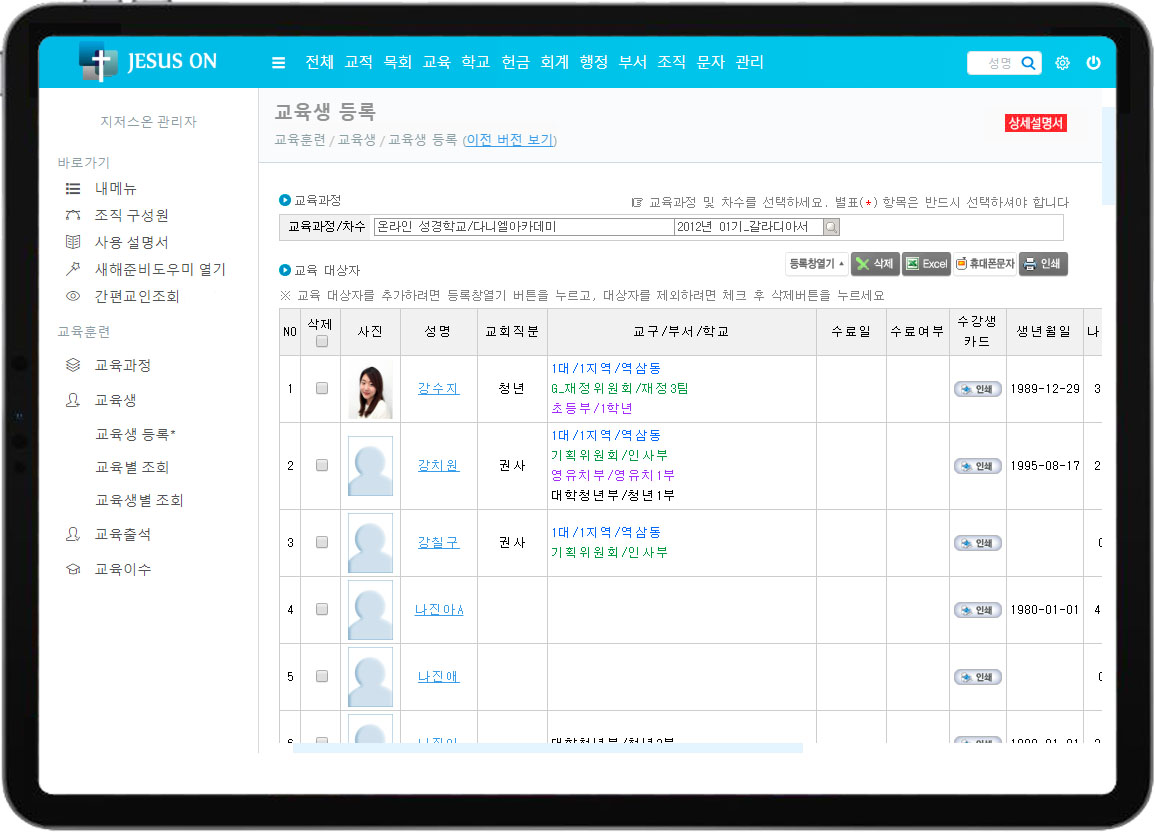This screenshot has width=1155, height=832.
Task: Click 강수지's profile photo thumbnail
Action: (x=370, y=389)
